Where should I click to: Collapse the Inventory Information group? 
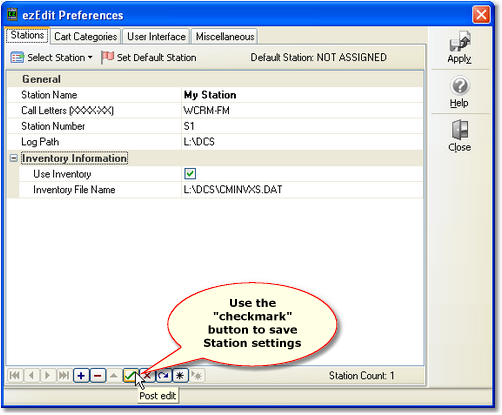point(14,158)
